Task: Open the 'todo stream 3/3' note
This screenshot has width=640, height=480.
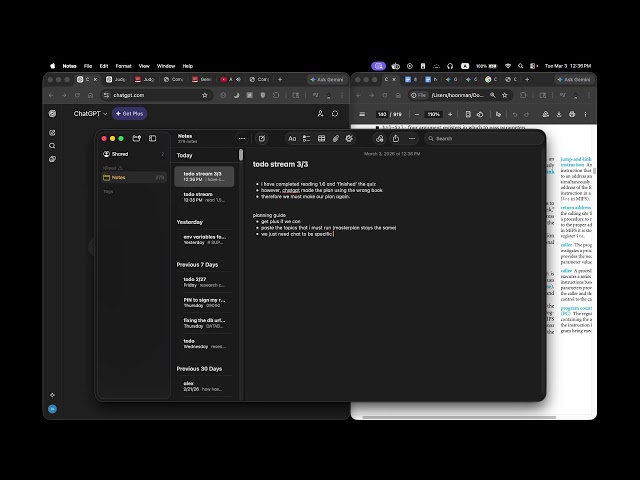Action: point(204,176)
